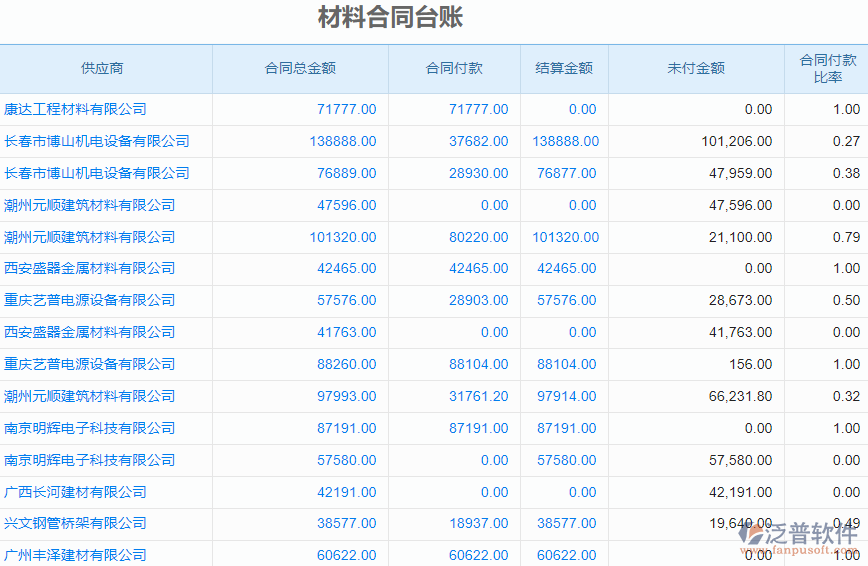Screen dimensions: 868x566
Task: Click unpaid amount 57,580.00
Action: click(x=741, y=460)
